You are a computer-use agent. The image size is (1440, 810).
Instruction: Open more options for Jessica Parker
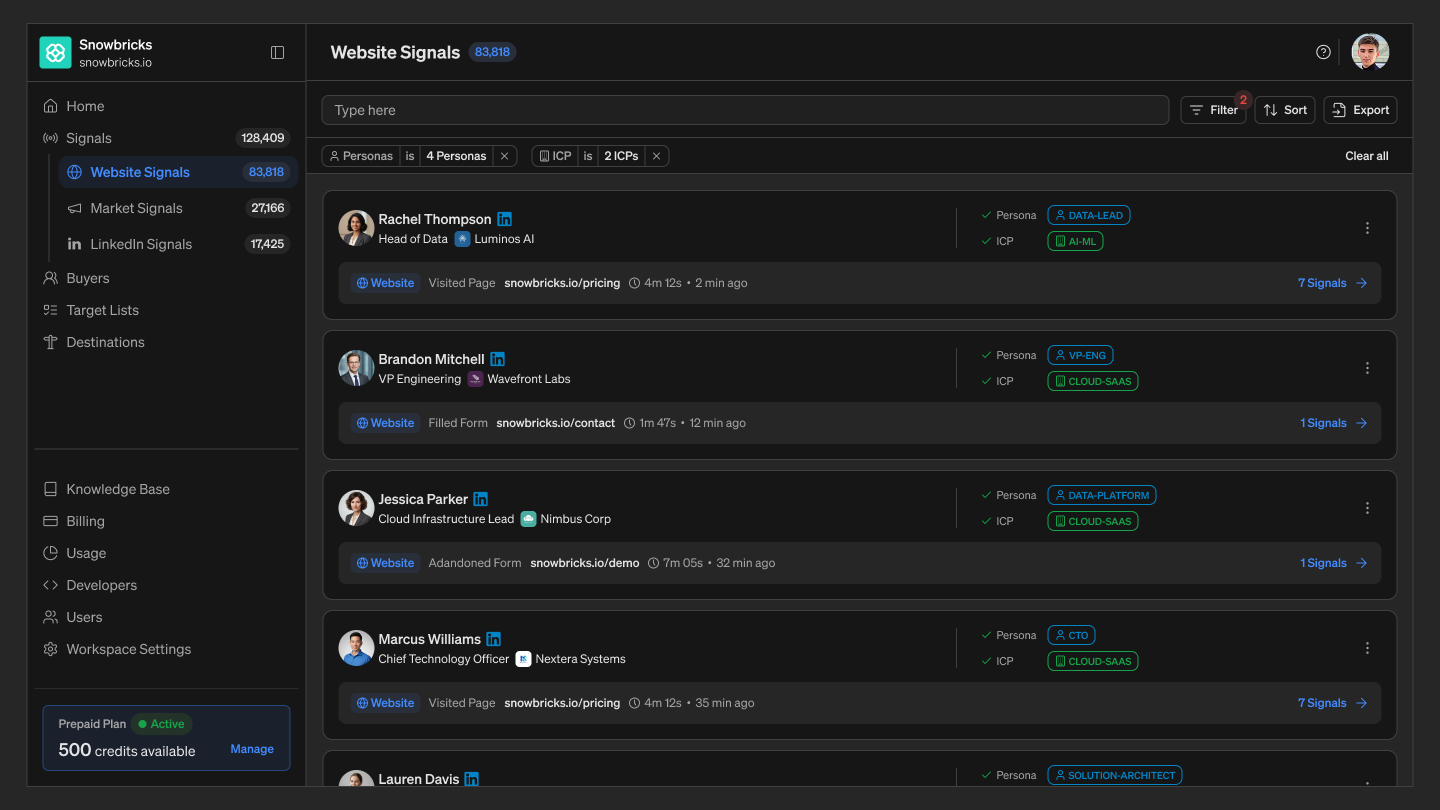[1367, 508]
